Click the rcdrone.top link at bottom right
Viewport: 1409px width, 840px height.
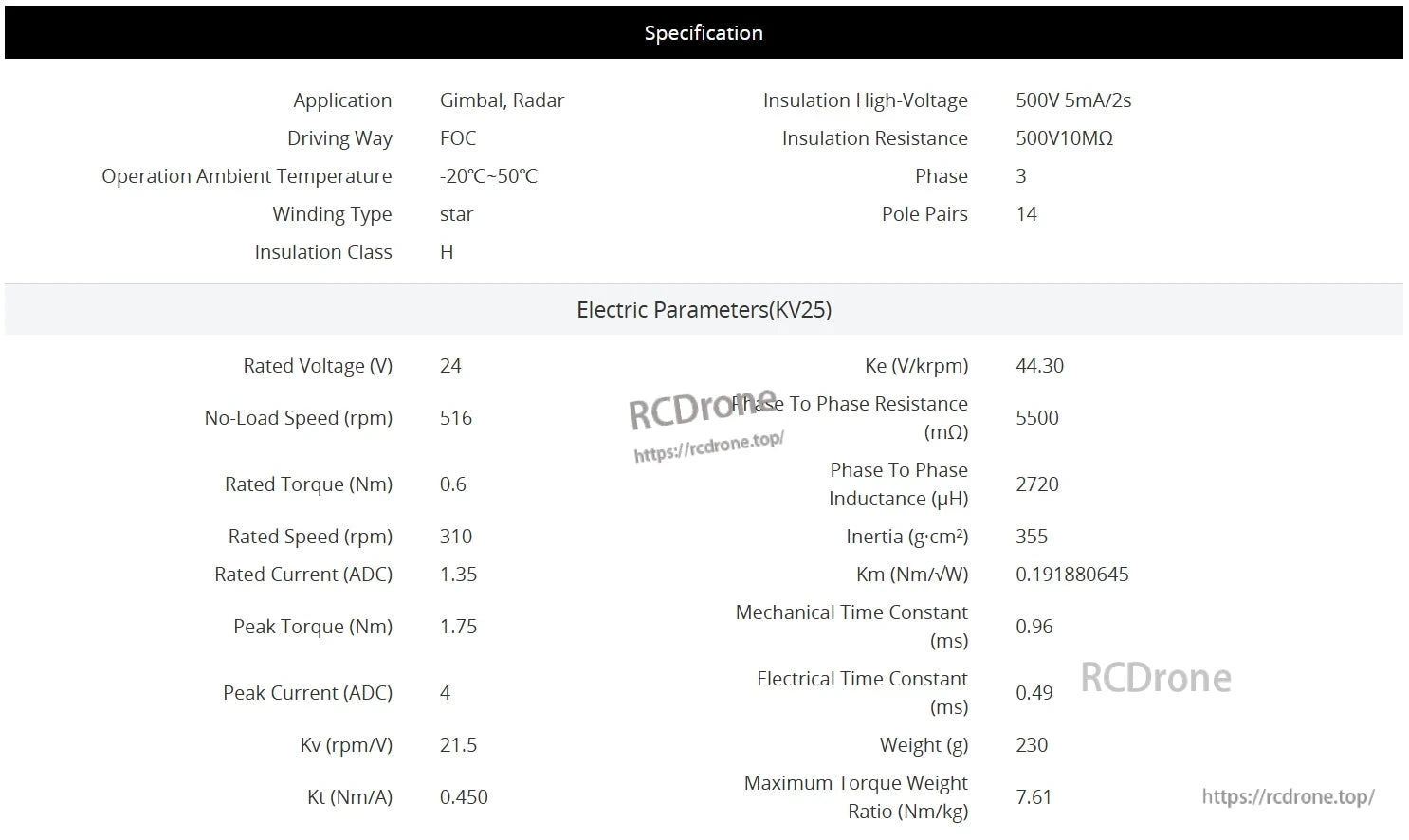point(1288,796)
